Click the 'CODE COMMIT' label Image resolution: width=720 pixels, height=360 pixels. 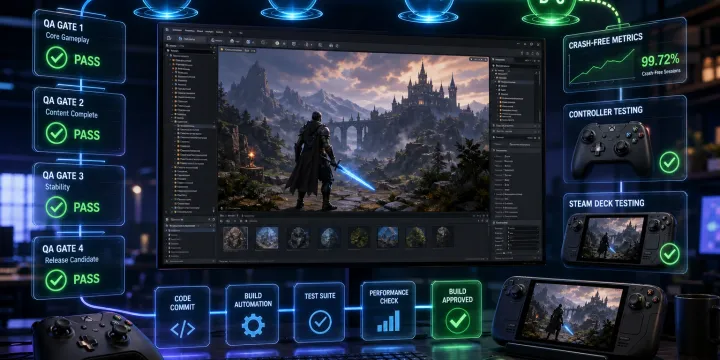[182, 302]
